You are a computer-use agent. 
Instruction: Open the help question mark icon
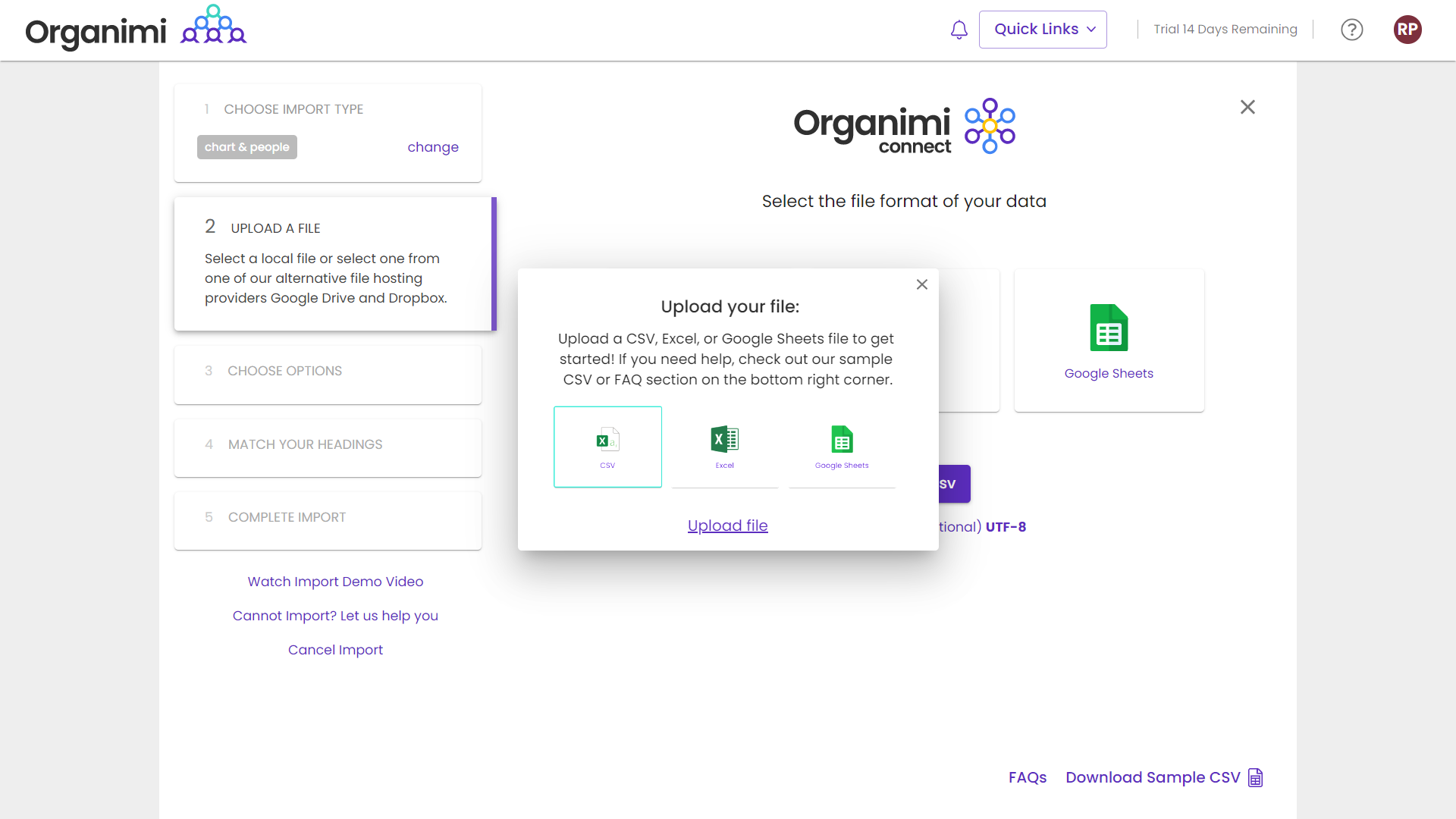pos(1351,30)
